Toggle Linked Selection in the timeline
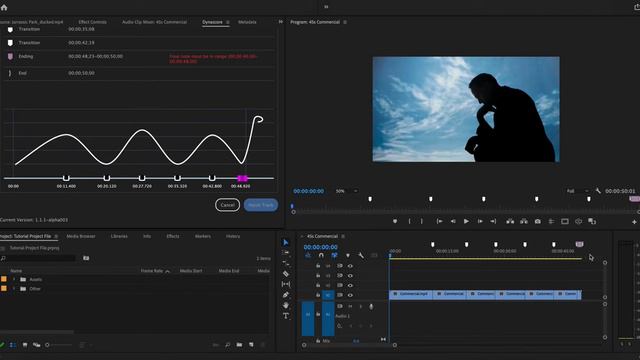 point(334,256)
